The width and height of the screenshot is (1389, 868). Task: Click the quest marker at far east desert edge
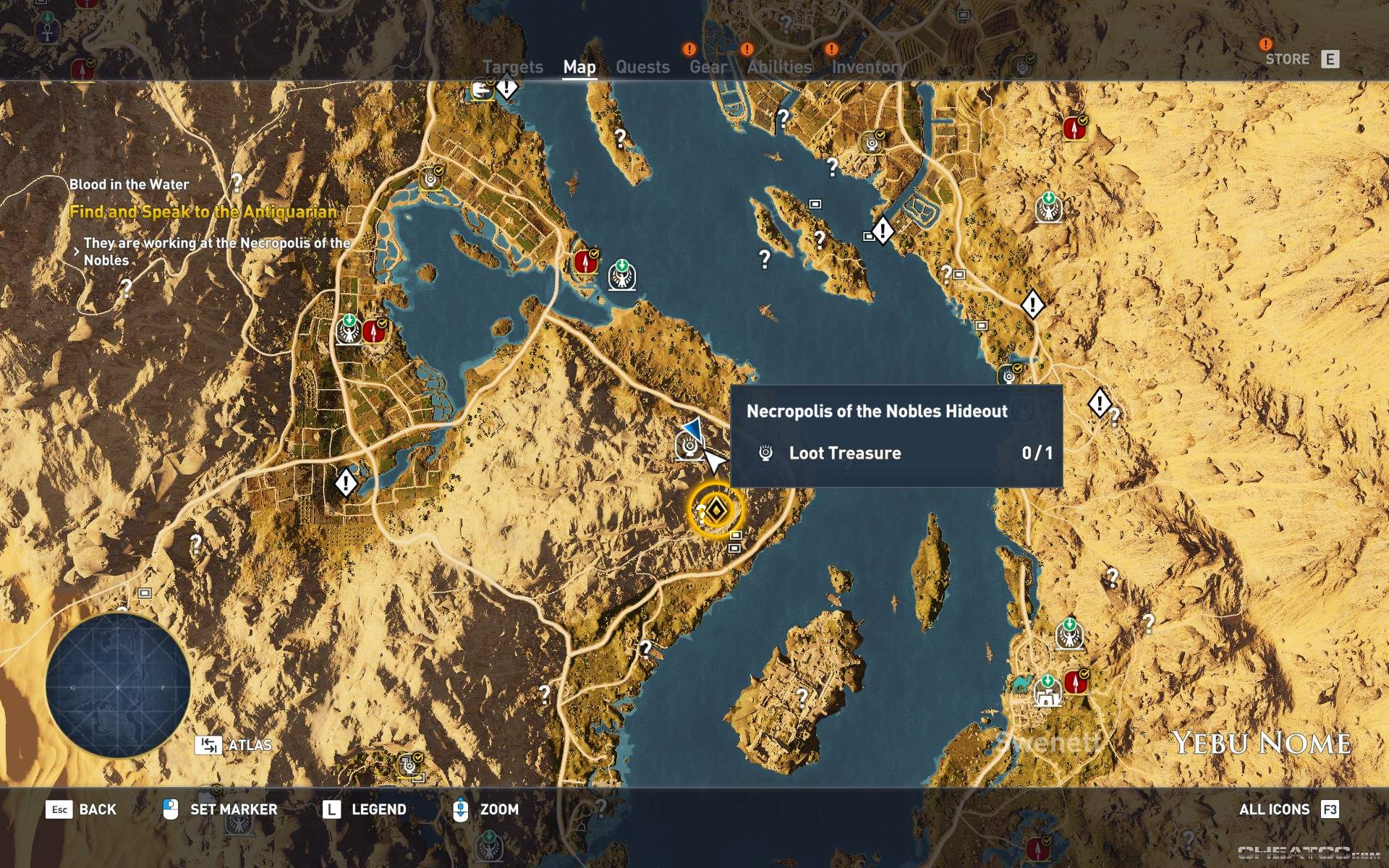[1100, 402]
